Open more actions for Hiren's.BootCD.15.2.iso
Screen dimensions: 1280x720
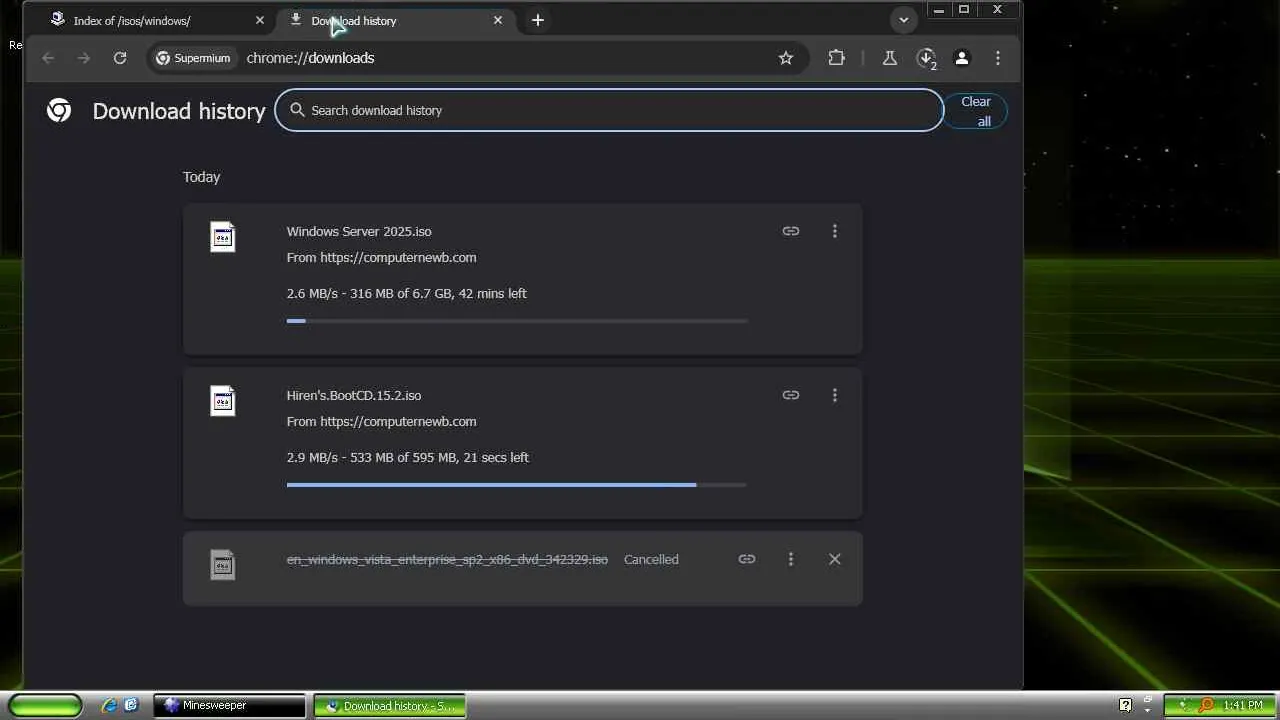835,395
